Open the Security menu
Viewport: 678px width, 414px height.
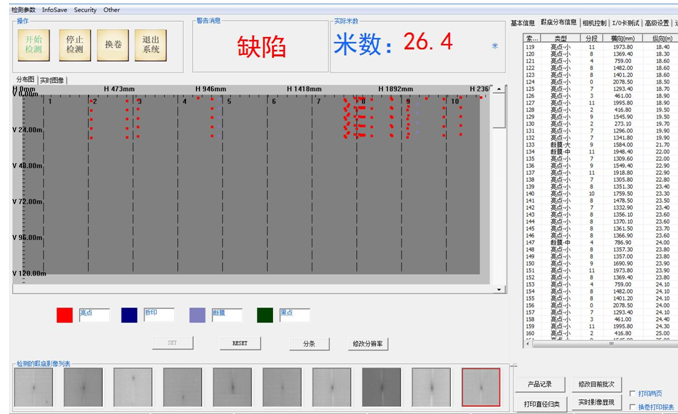[x=85, y=10]
